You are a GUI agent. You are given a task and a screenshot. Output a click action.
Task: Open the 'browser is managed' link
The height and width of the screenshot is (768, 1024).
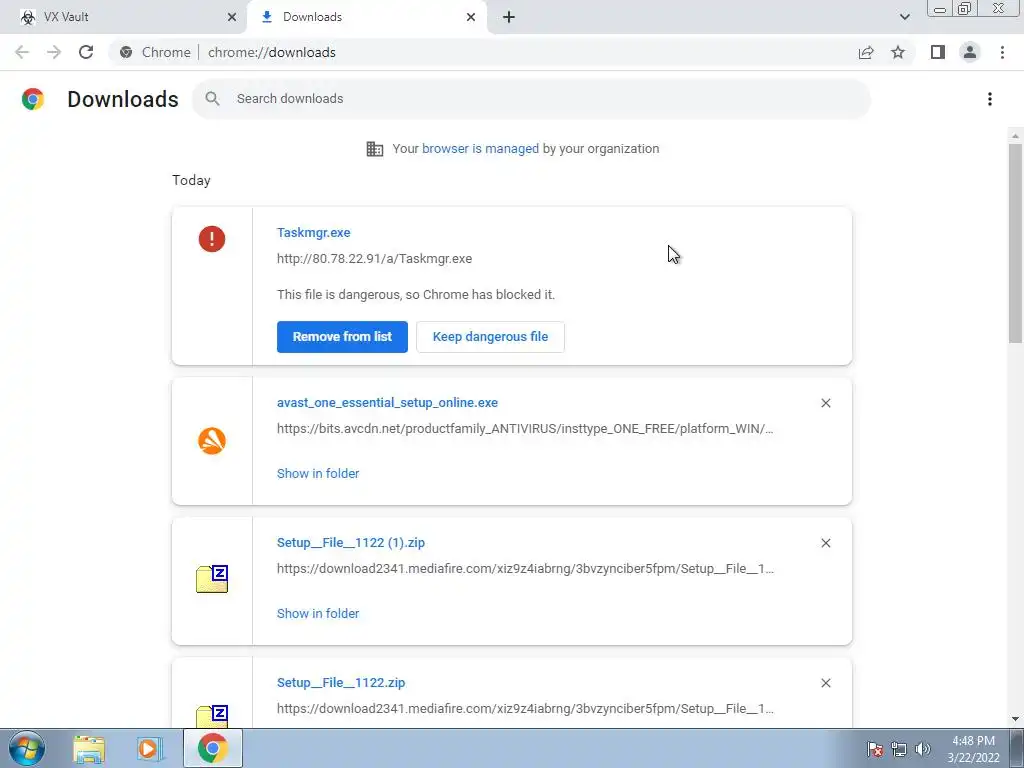(480, 149)
